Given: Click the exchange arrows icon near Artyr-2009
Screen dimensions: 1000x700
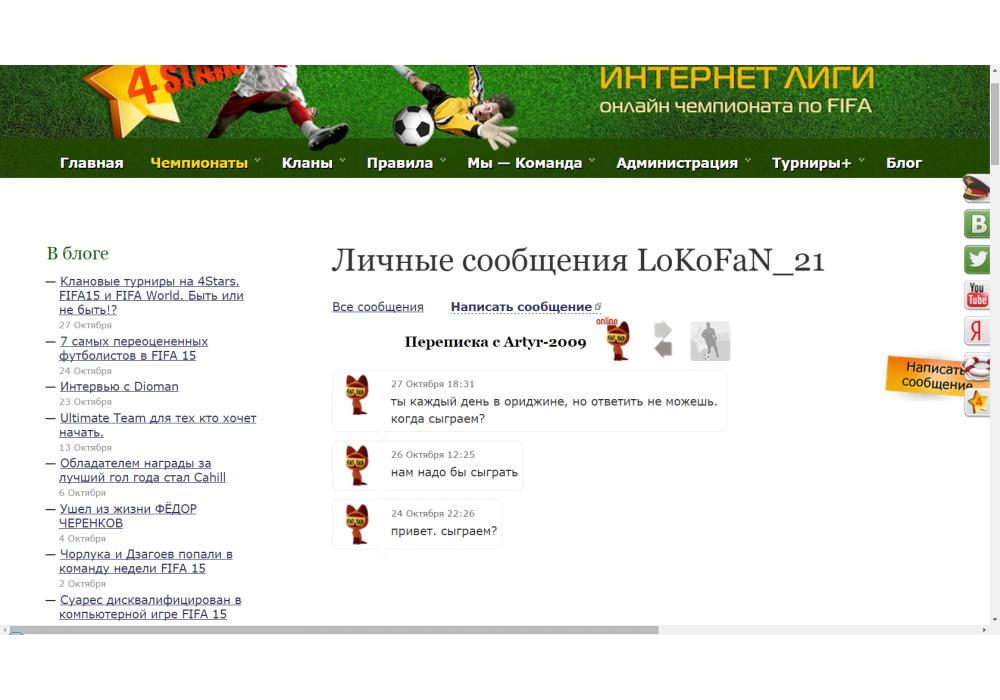Looking at the screenshot, I should (663, 340).
